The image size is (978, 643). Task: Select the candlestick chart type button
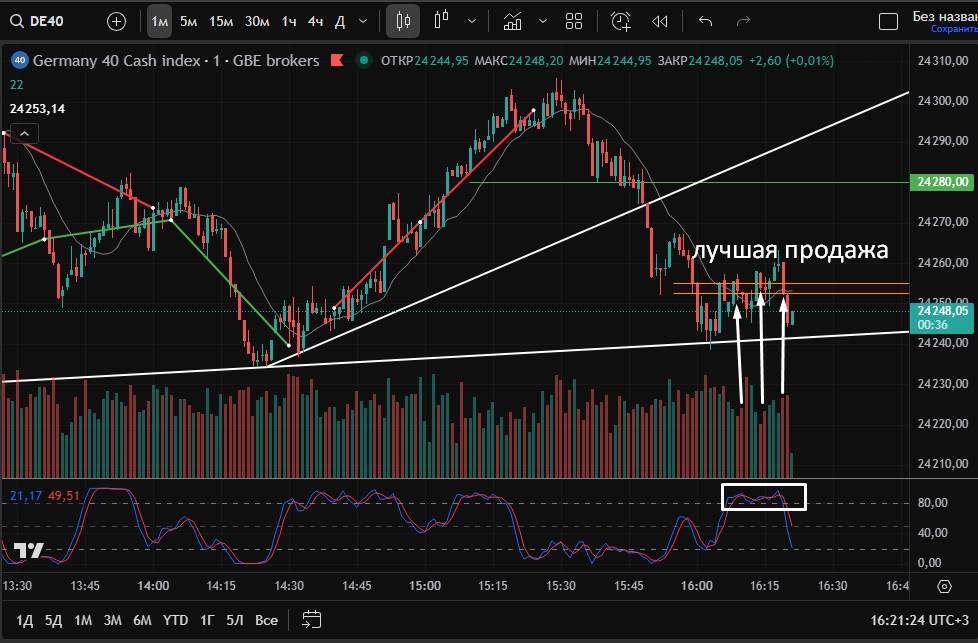[404, 21]
